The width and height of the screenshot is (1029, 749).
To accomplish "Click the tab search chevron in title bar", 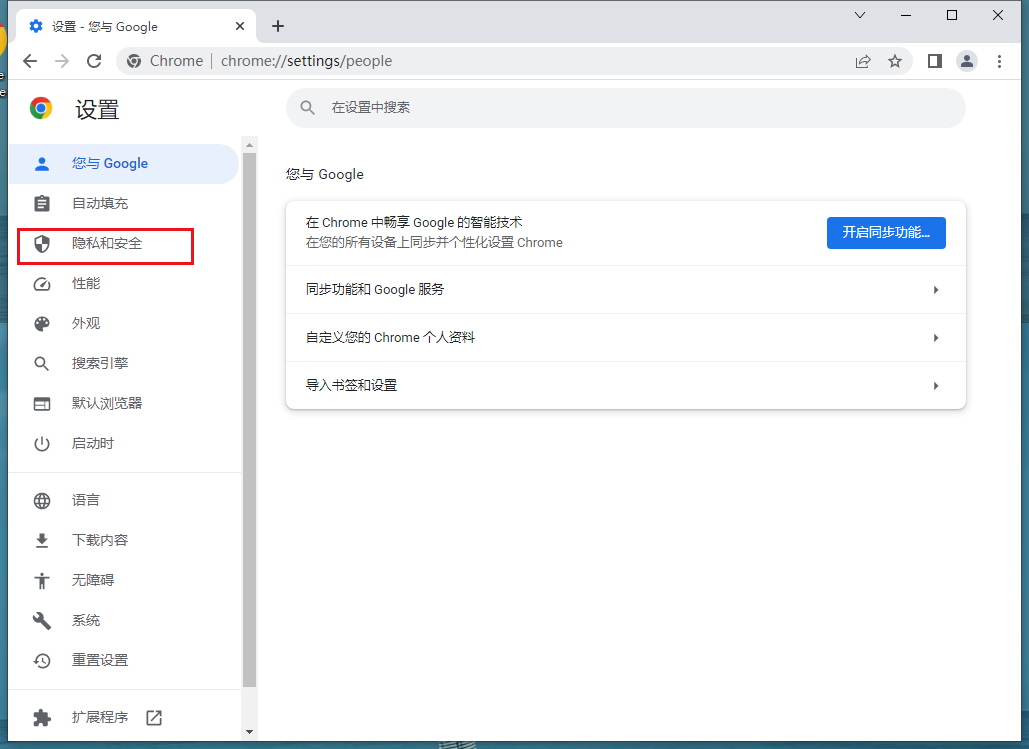I will [x=860, y=15].
